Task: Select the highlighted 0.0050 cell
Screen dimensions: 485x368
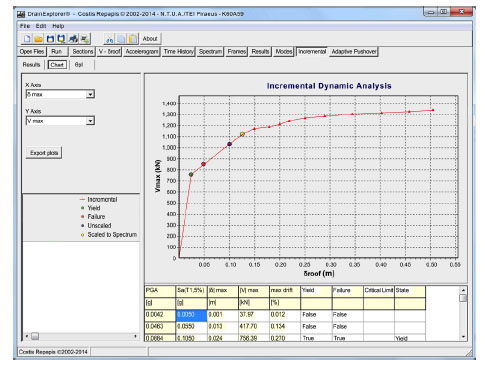Action: pyautogui.click(x=191, y=315)
